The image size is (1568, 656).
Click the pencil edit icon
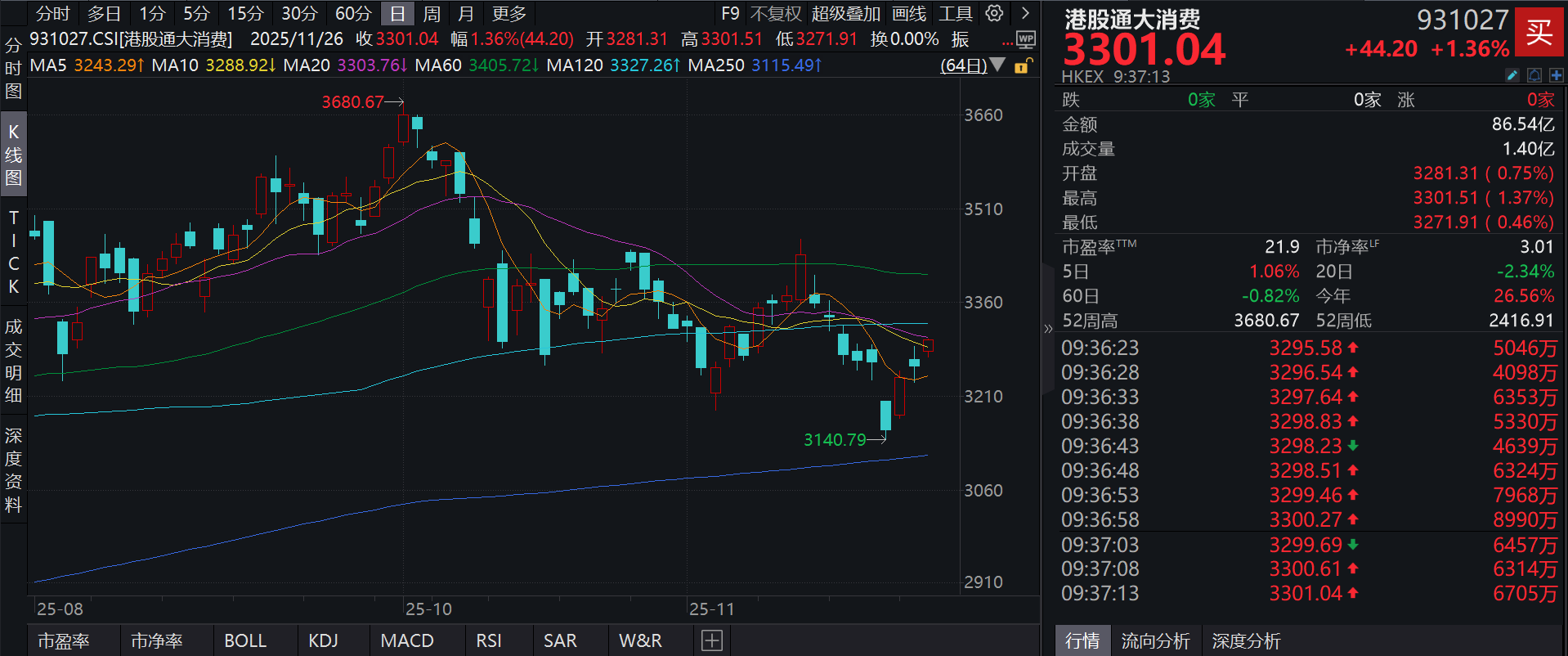tap(1512, 75)
